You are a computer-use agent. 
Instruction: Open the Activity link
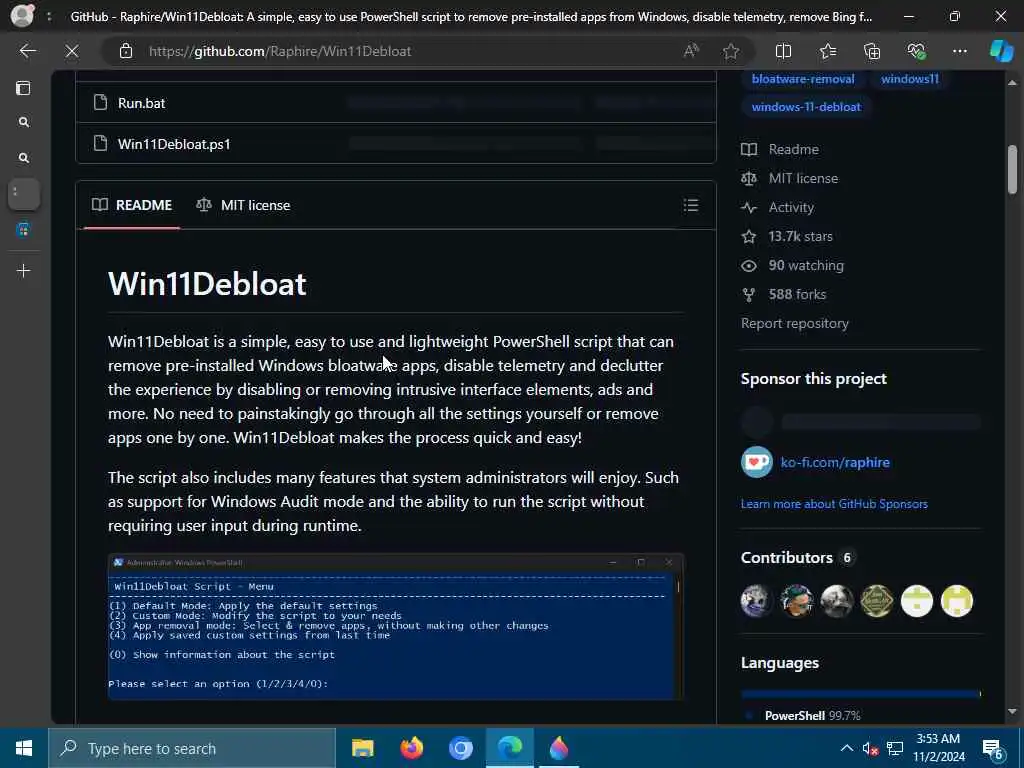point(778,208)
